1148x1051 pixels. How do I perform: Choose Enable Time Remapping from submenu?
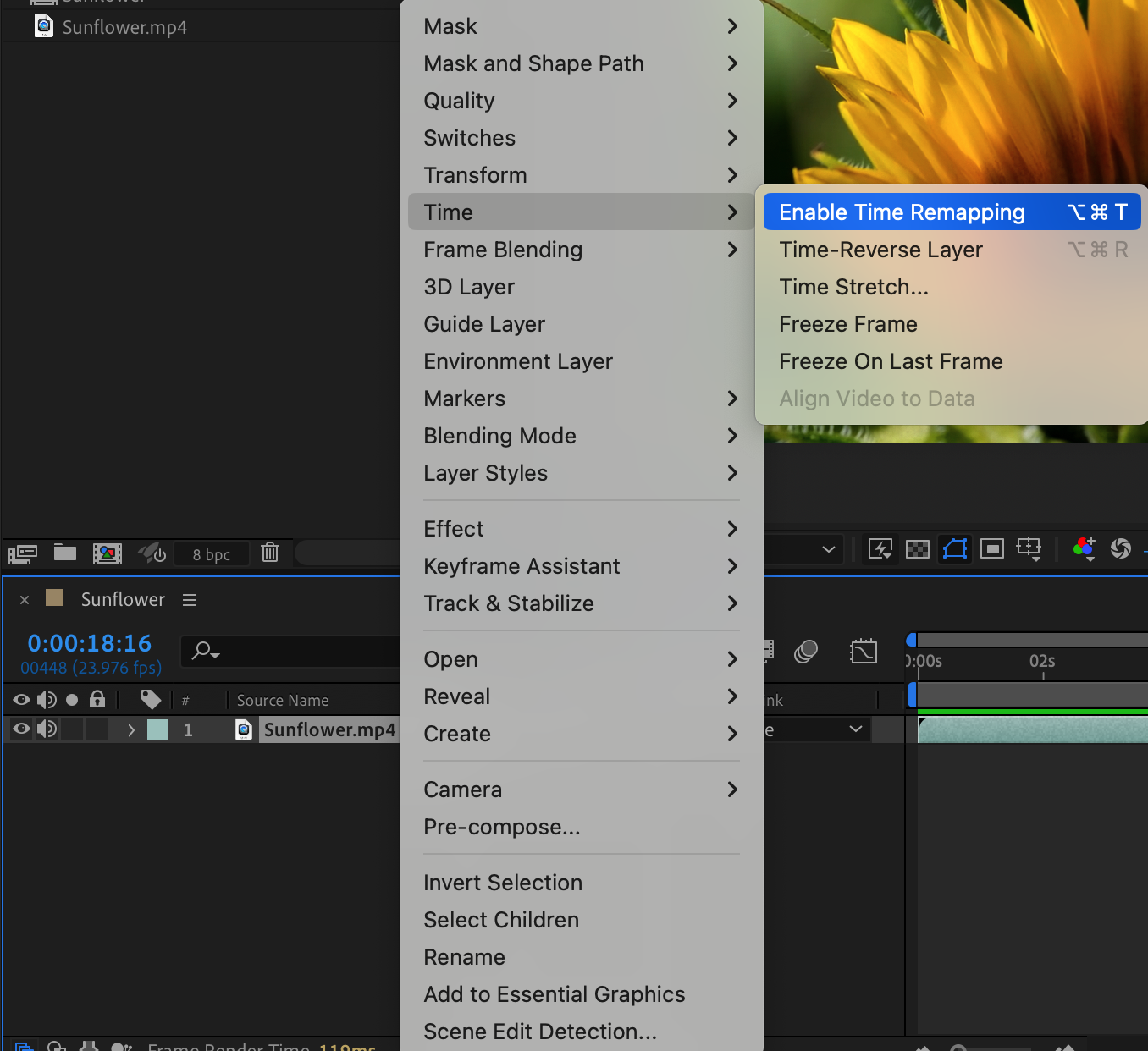coord(902,212)
